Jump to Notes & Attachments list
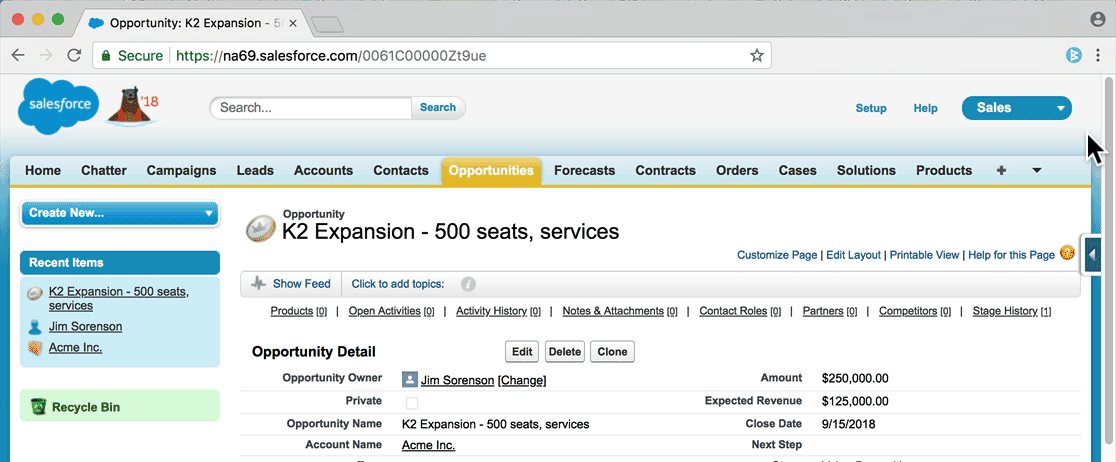Screen dimensions: 1116x462 click(x=613, y=311)
